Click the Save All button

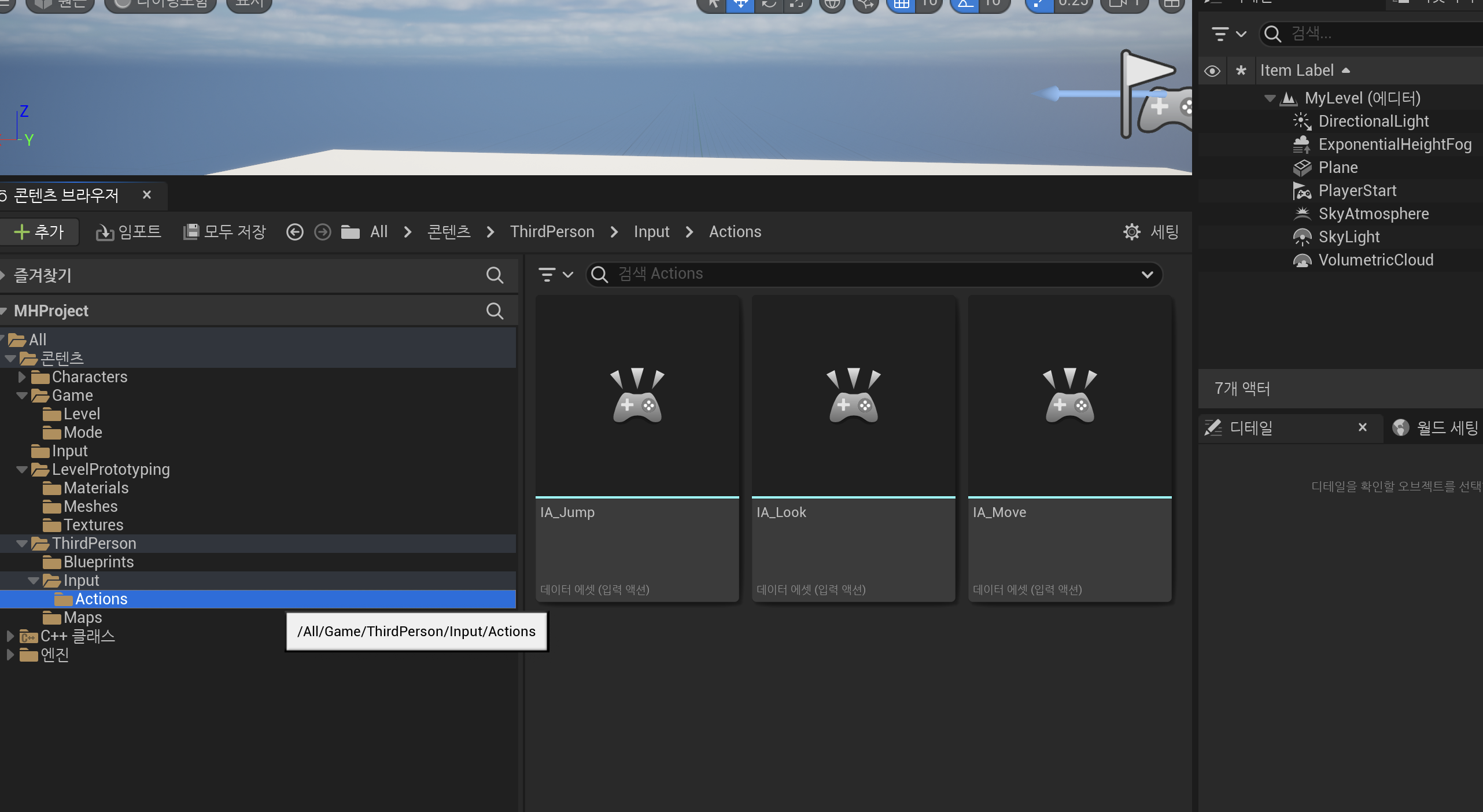click(x=224, y=232)
